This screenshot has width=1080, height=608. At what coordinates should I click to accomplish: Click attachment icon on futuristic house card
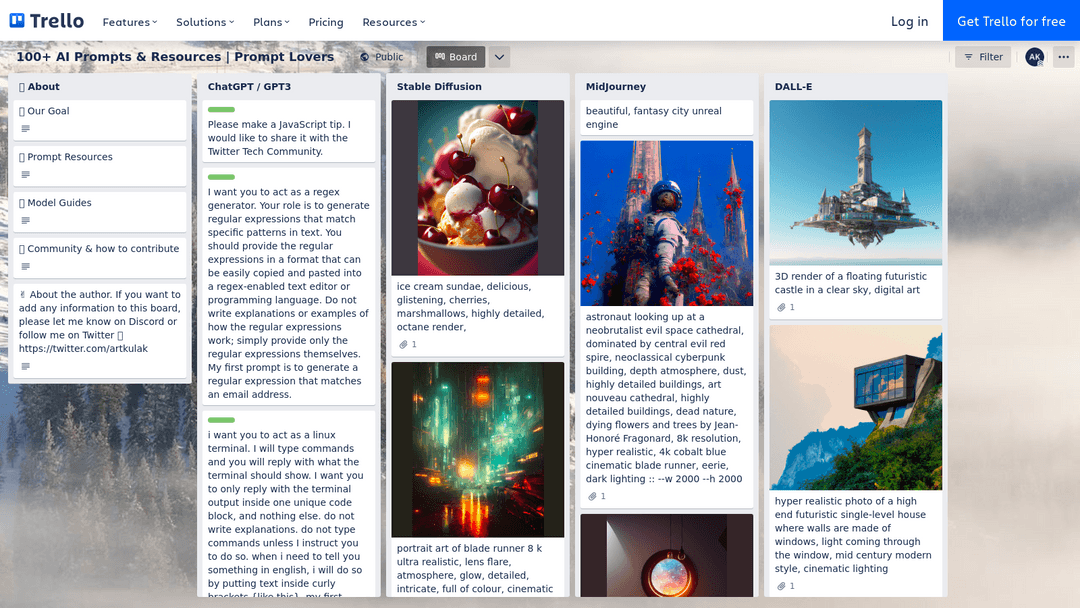pos(781,587)
